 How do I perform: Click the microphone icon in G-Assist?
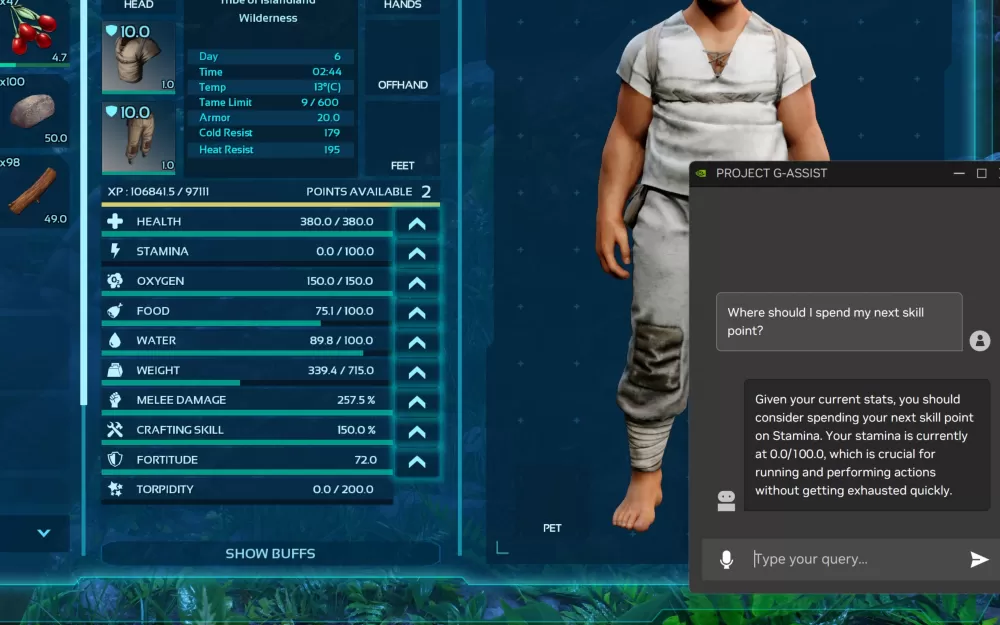point(726,559)
